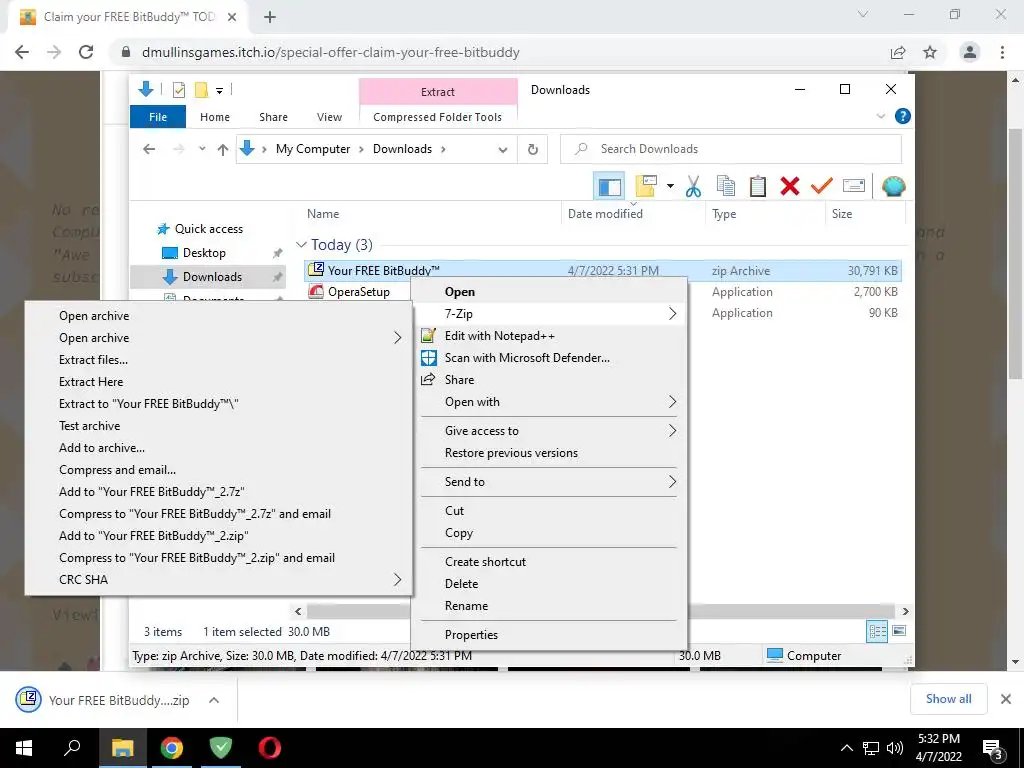Open the download item options chevron
The image size is (1024, 768).
[214, 700]
